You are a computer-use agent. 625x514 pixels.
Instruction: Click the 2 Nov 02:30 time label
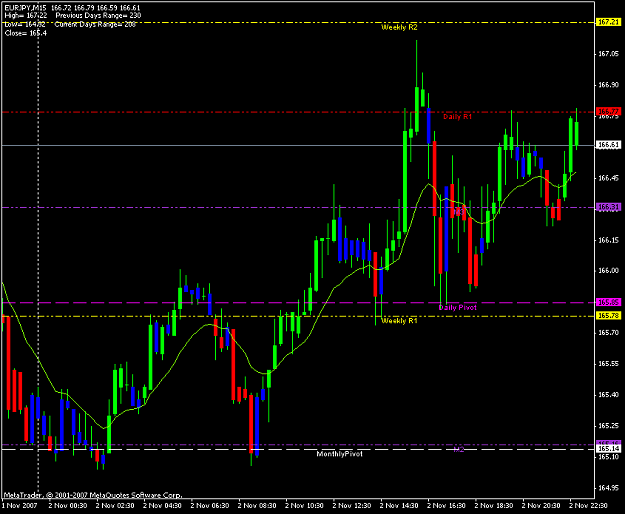pyautogui.click(x=115, y=506)
